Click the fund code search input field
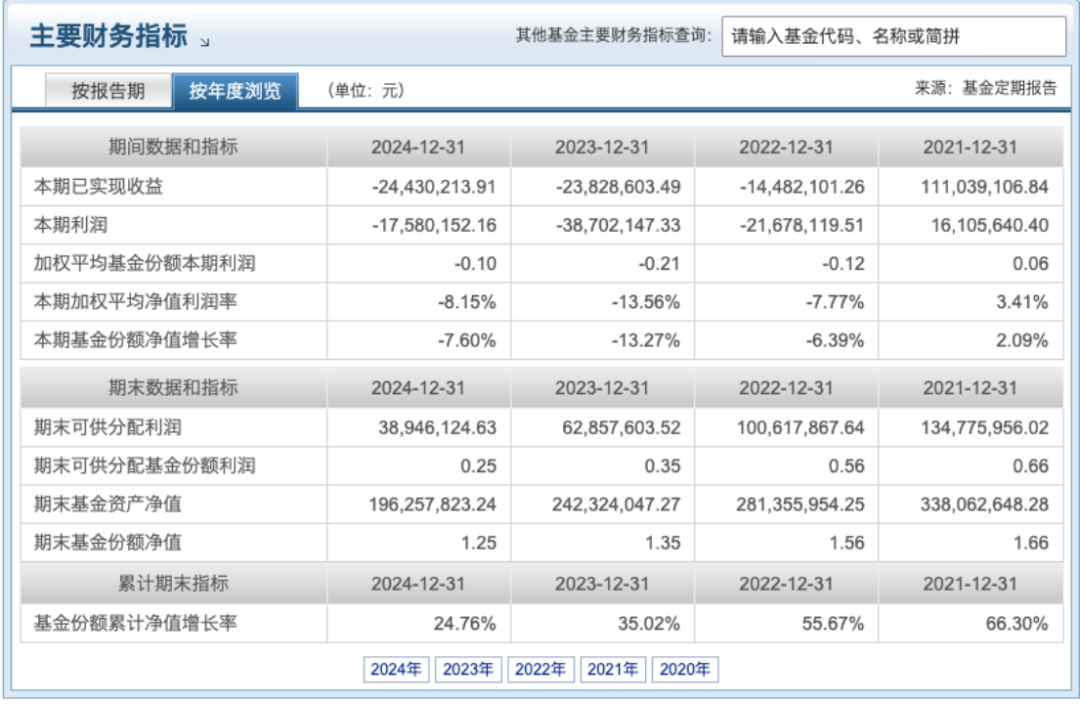The width and height of the screenshot is (1080, 704). pyautogui.click(x=893, y=37)
